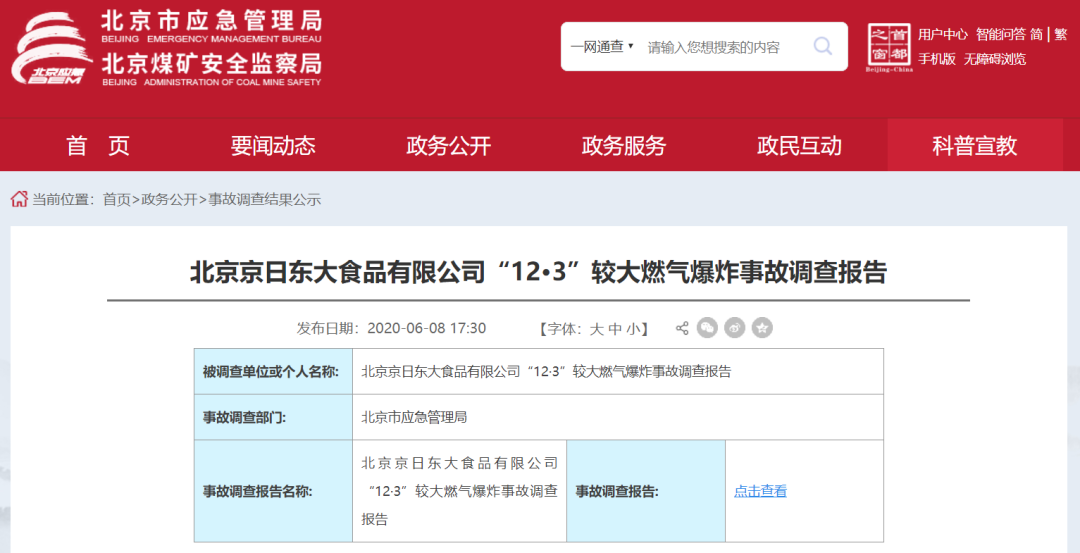Open the 科普宣教 navigation tab
The image size is (1080, 553).
point(975,145)
